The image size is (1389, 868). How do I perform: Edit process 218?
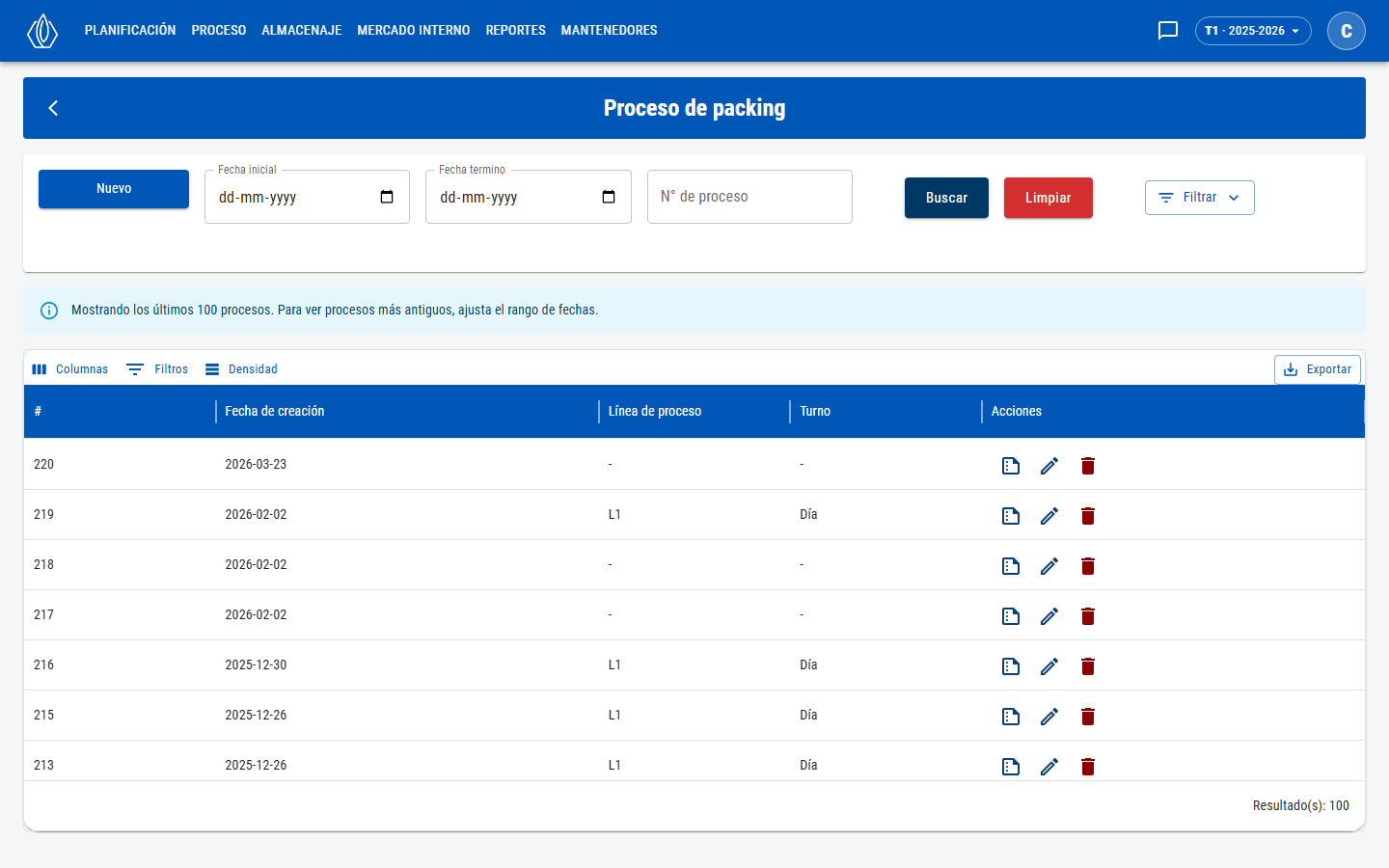[1049, 566]
